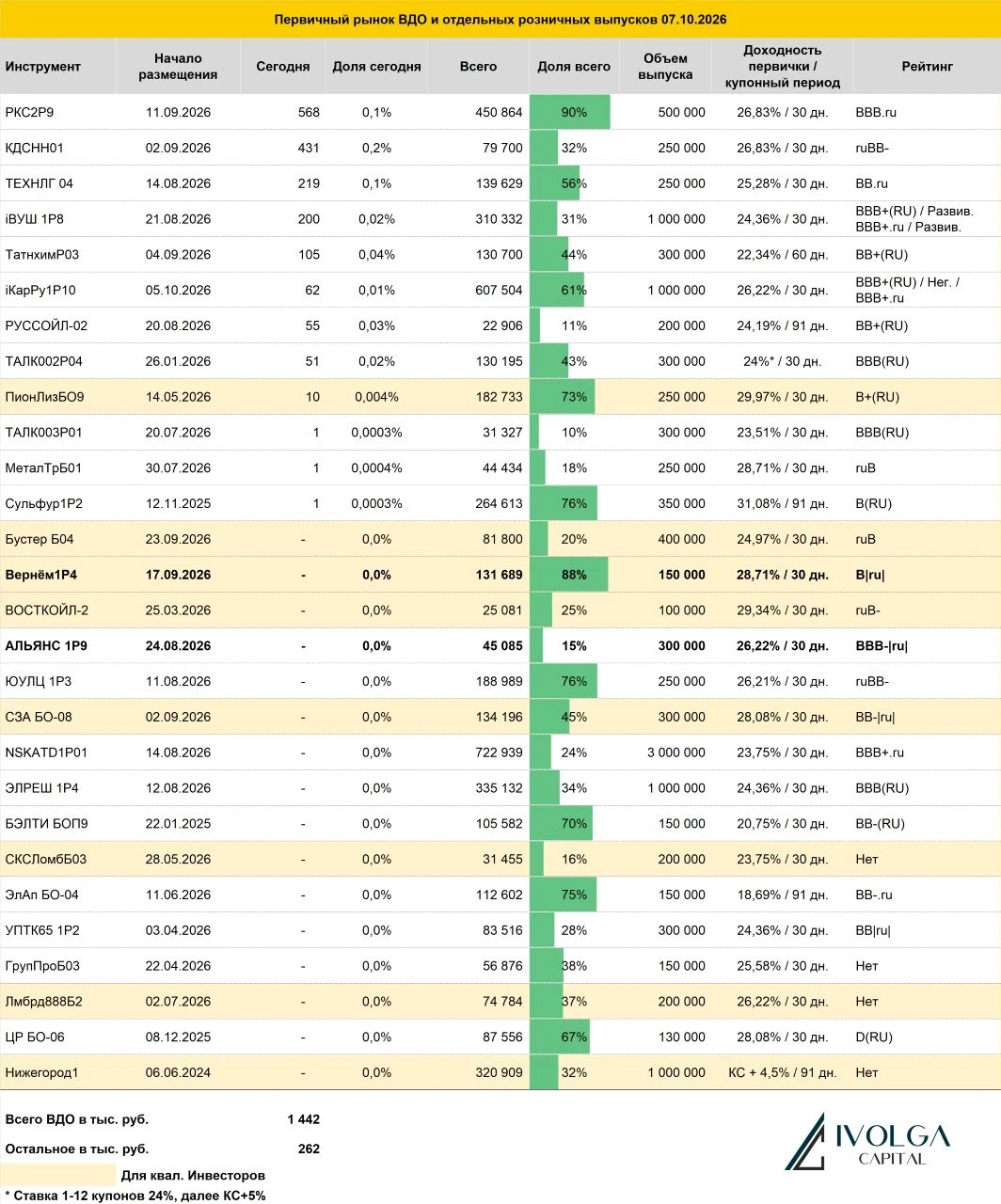The width and height of the screenshot is (1001, 1204).
Task: Click the Инструмент column header
Action: (43, 67)
